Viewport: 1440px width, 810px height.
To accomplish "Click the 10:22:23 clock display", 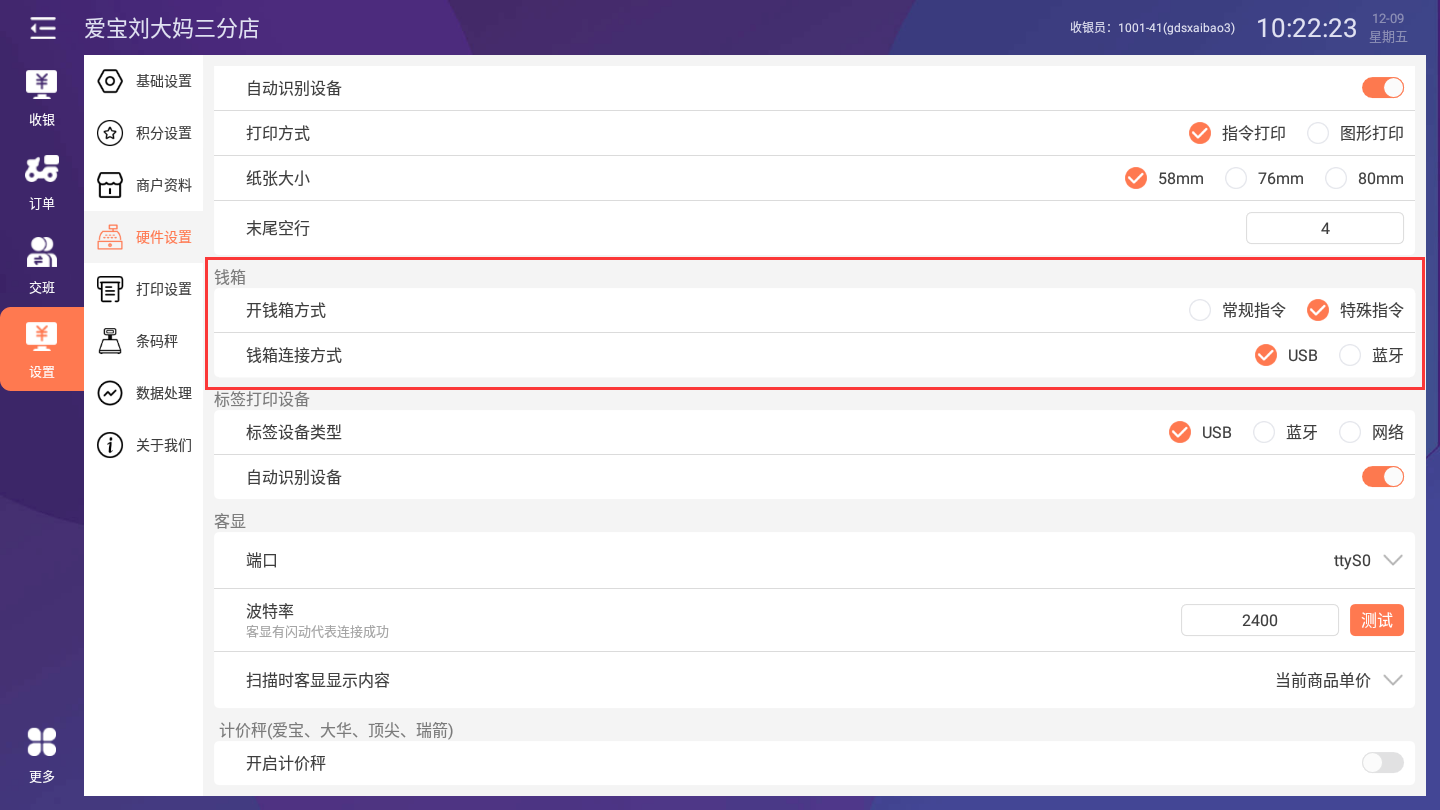I will 1306,28.
